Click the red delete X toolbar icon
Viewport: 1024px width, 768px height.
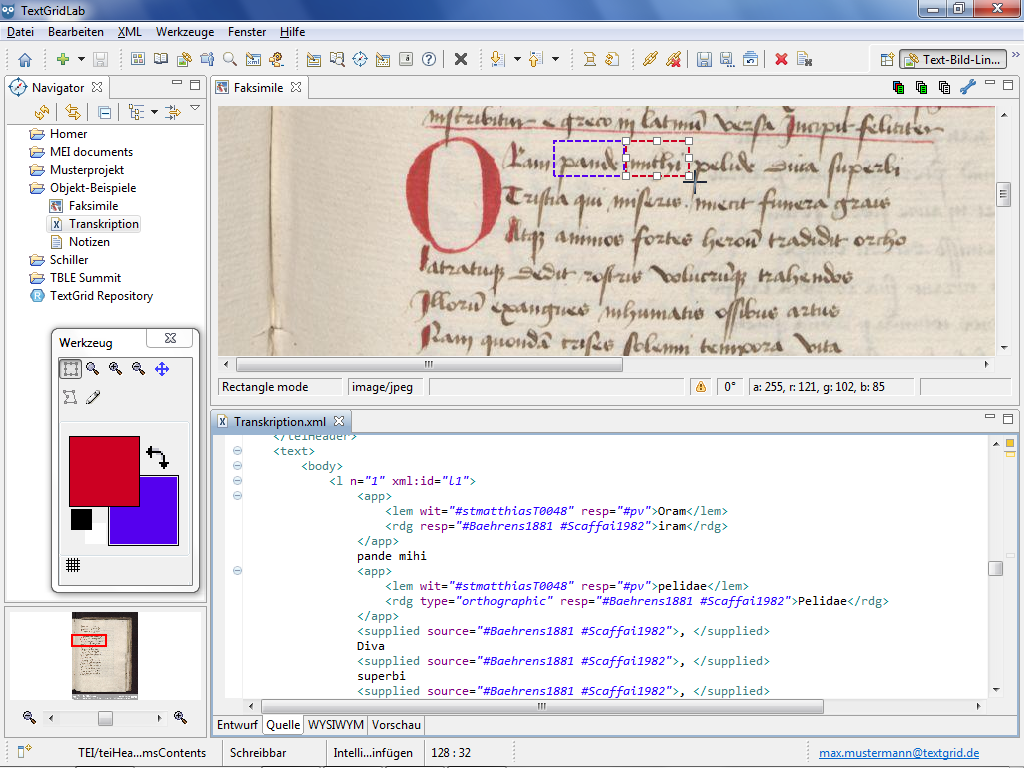(781, 60)
